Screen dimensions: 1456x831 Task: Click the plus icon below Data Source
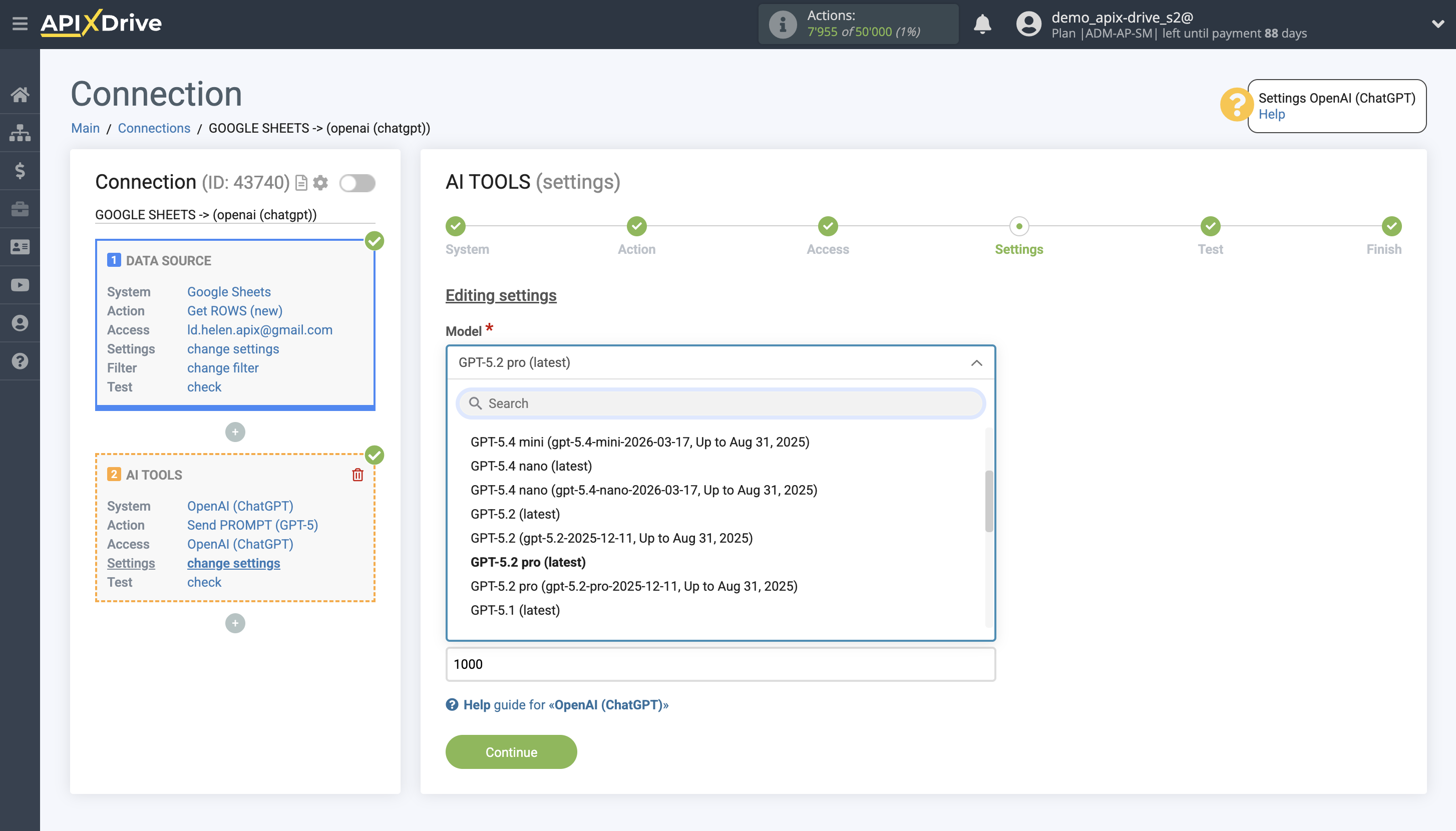pos(235,432)
